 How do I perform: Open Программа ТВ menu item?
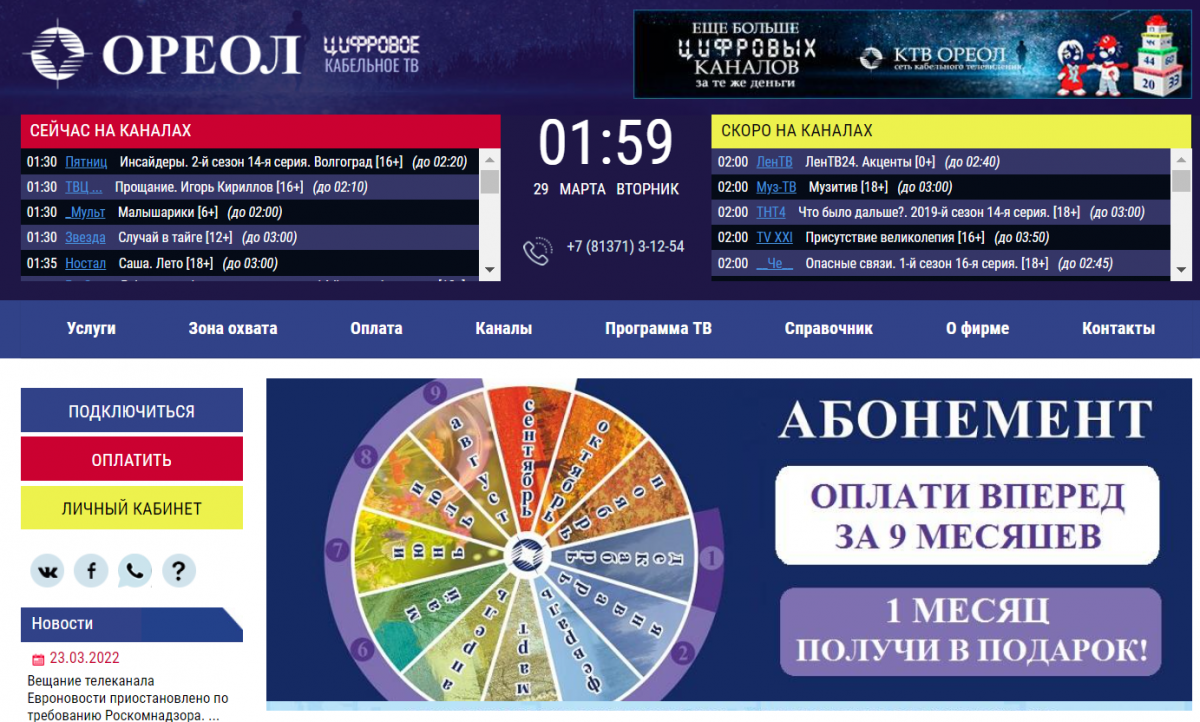click(658, 328)
